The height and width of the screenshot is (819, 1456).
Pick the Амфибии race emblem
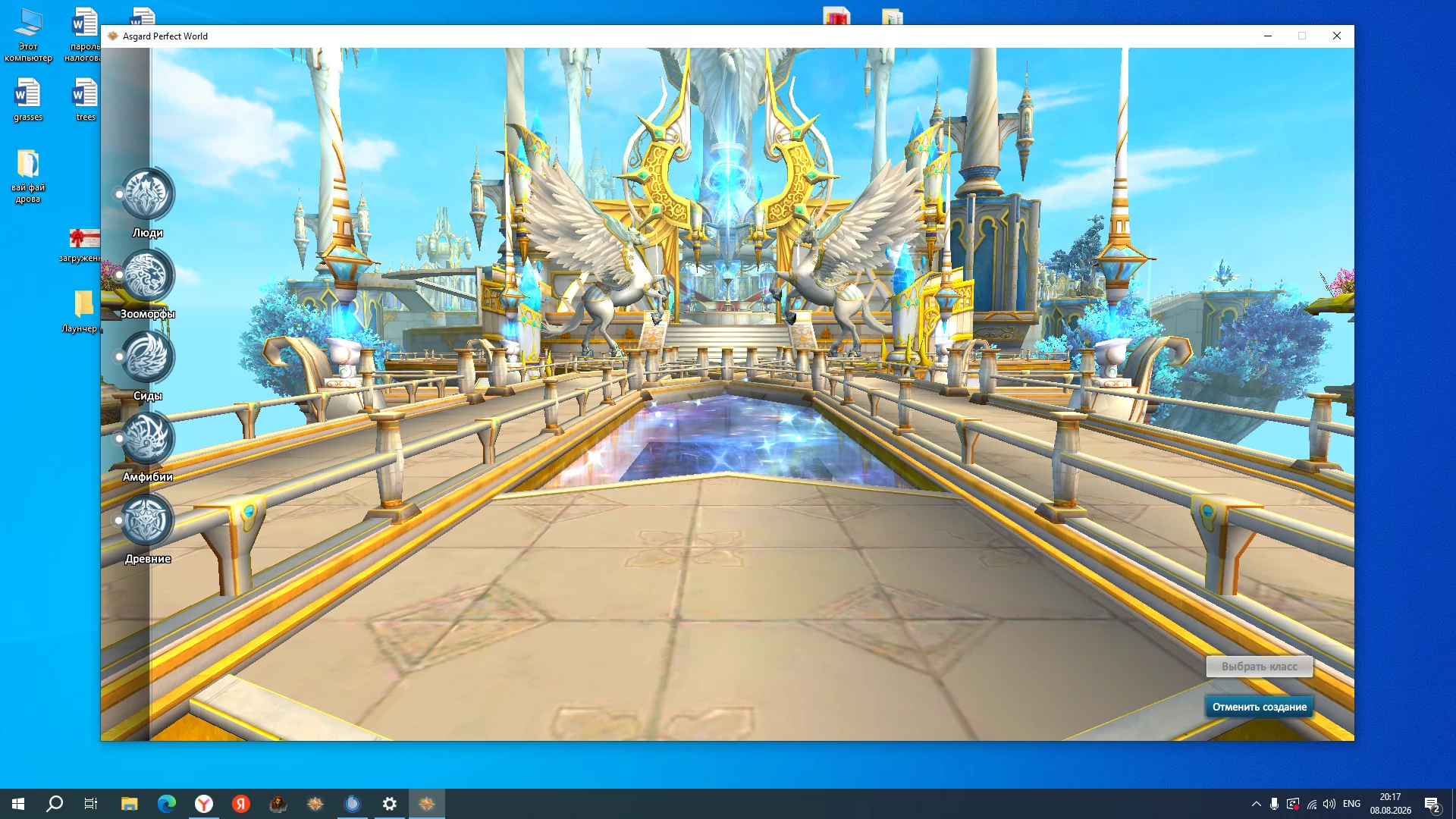tap(148, 438)
